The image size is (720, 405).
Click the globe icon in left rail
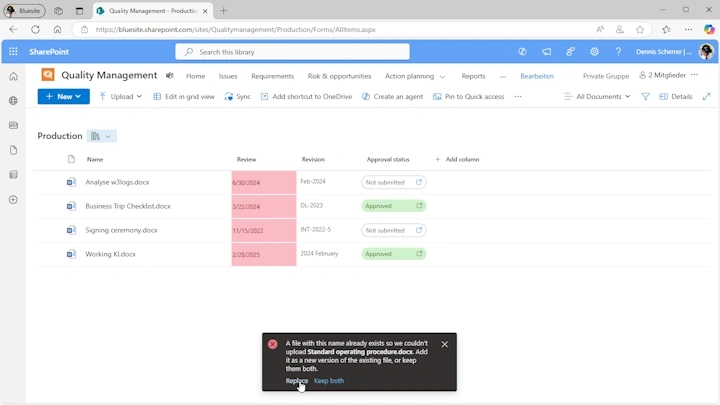13,101
